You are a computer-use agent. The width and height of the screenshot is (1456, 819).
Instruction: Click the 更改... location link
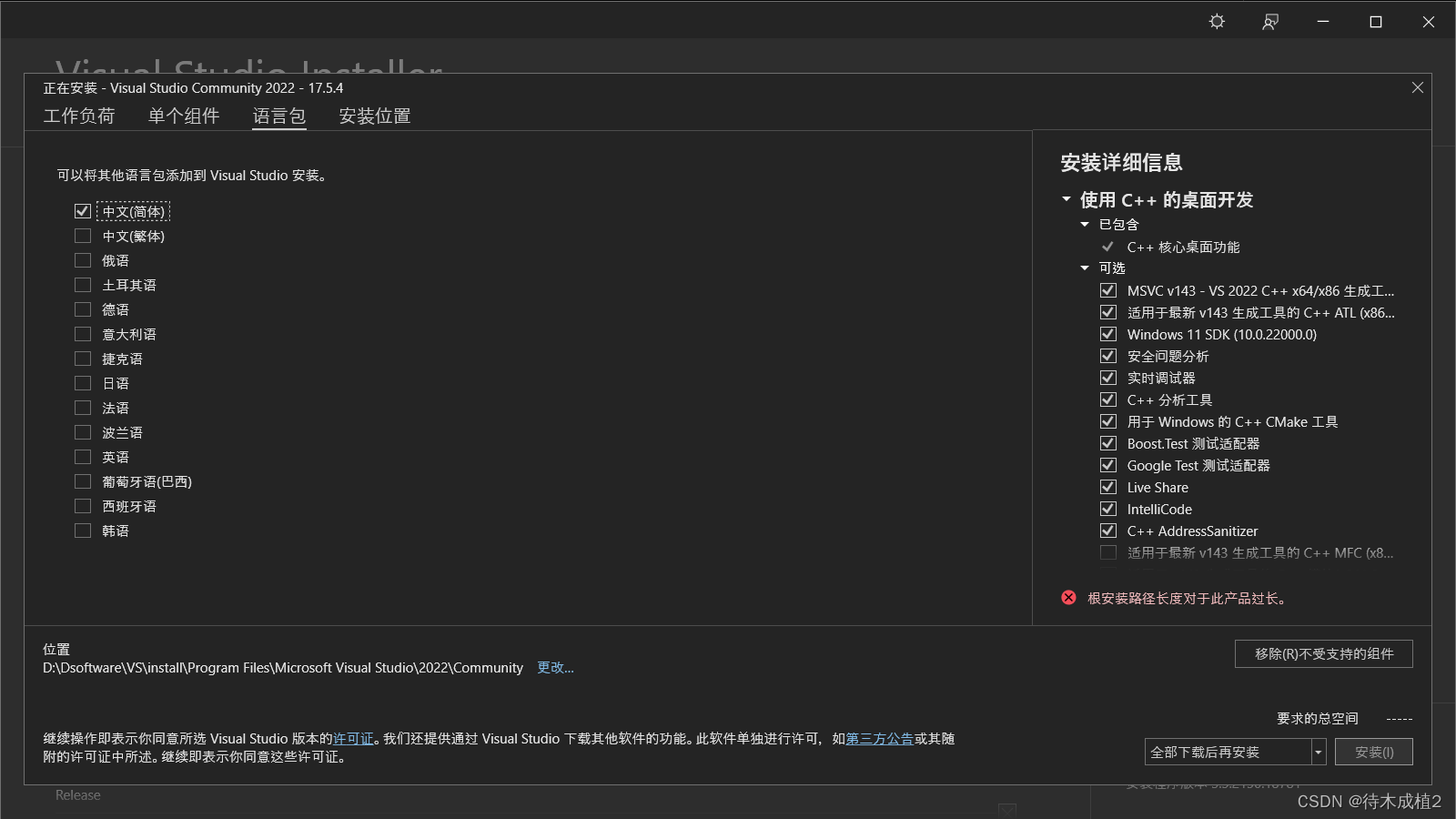pos(555,668)
